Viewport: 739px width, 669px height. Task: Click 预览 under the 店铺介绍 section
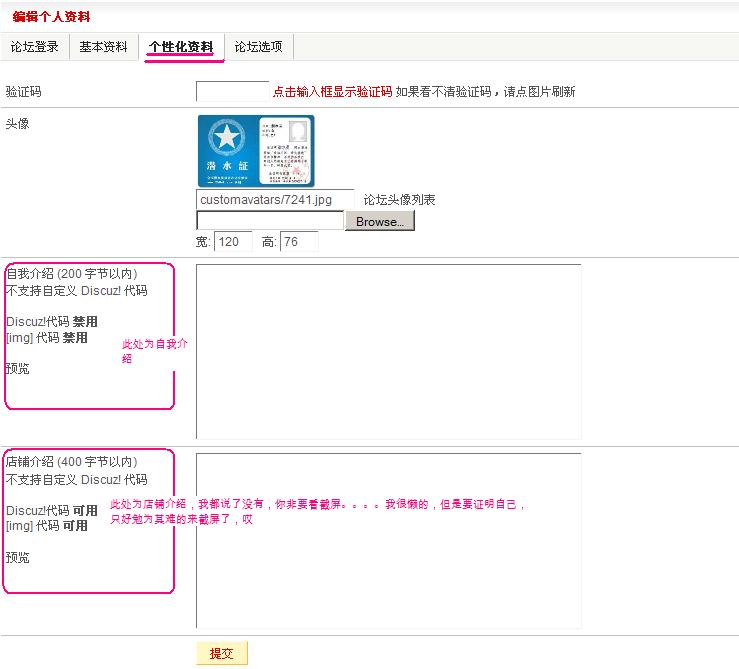(18, 558)
